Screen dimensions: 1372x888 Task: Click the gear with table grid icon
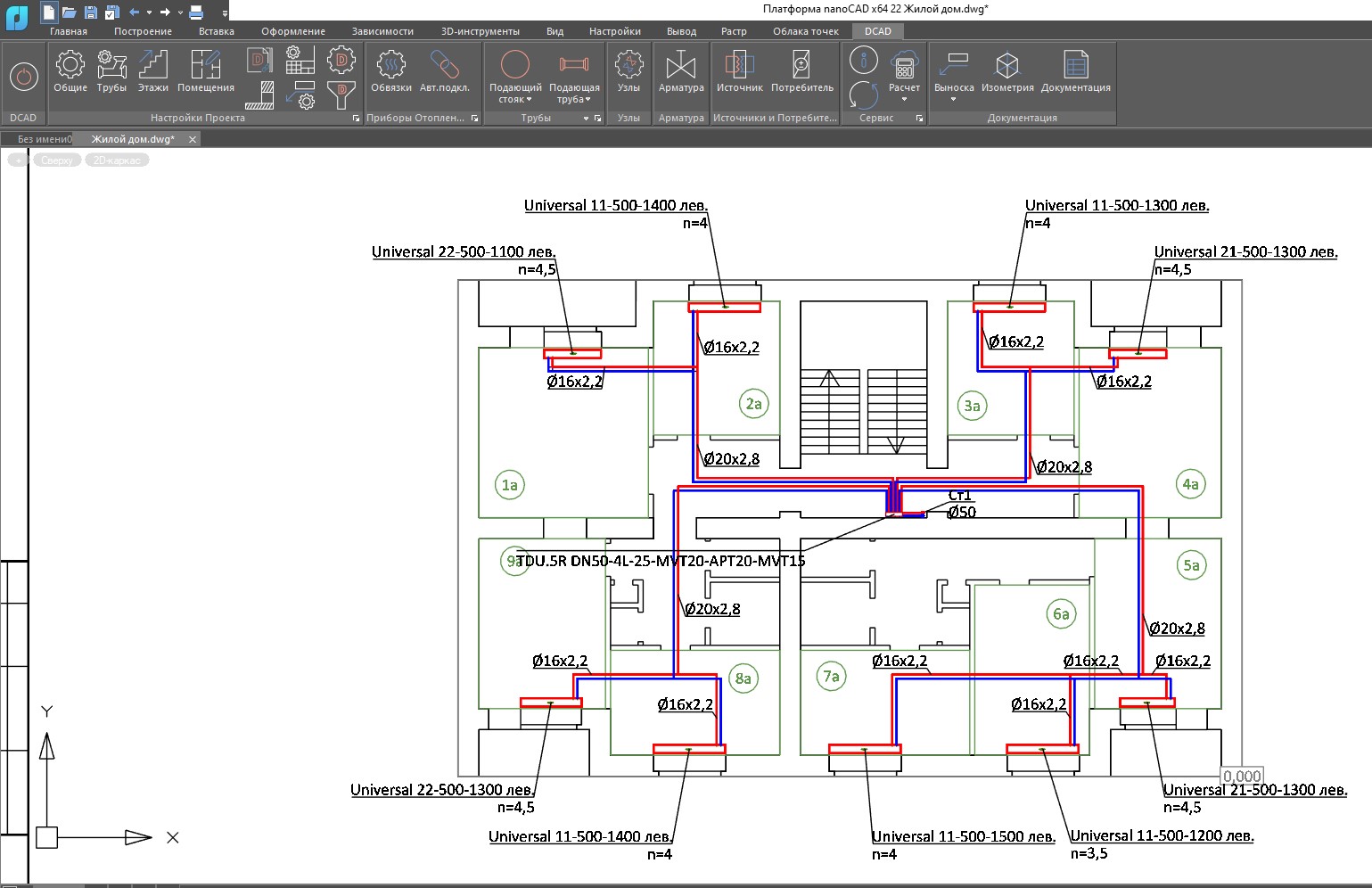click(300, 61)
